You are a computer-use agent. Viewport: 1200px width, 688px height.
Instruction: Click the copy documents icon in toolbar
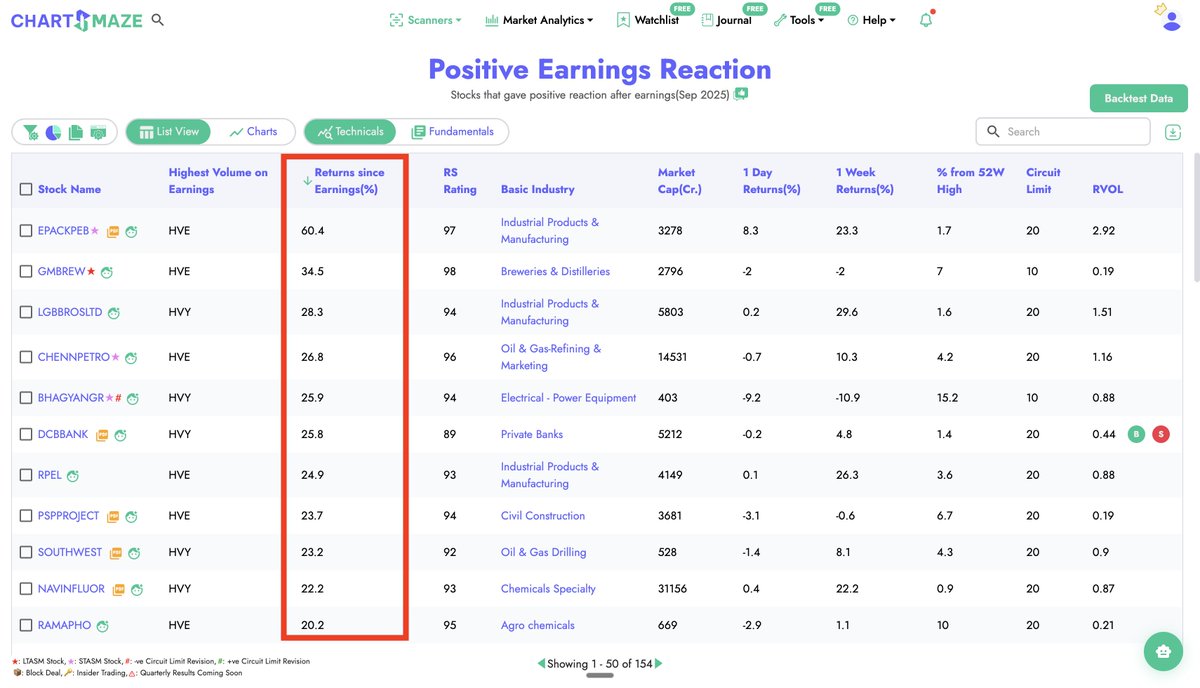click(x=76, y=132)
